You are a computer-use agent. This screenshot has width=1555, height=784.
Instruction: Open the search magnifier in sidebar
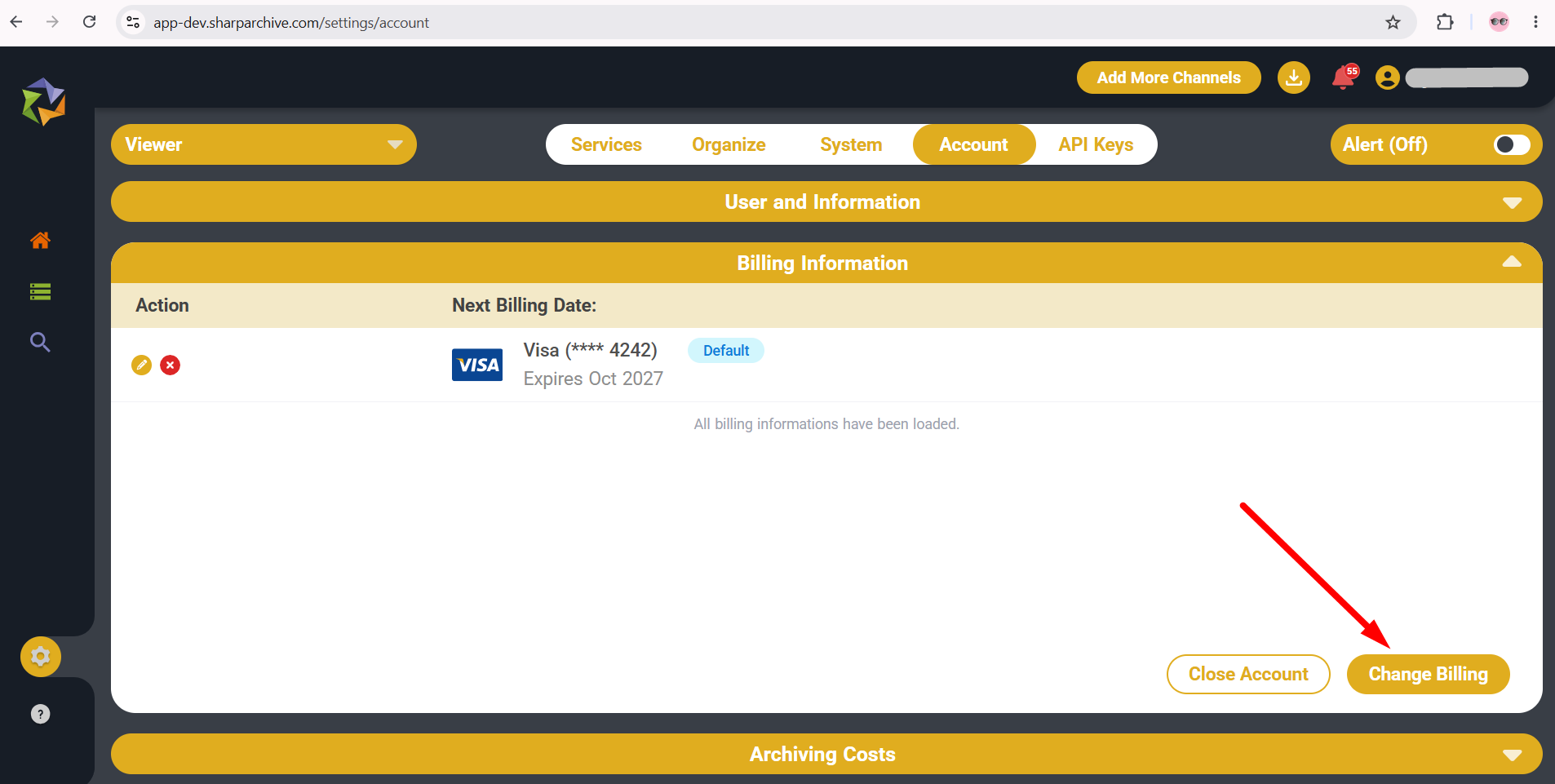(x=40, y=342)
